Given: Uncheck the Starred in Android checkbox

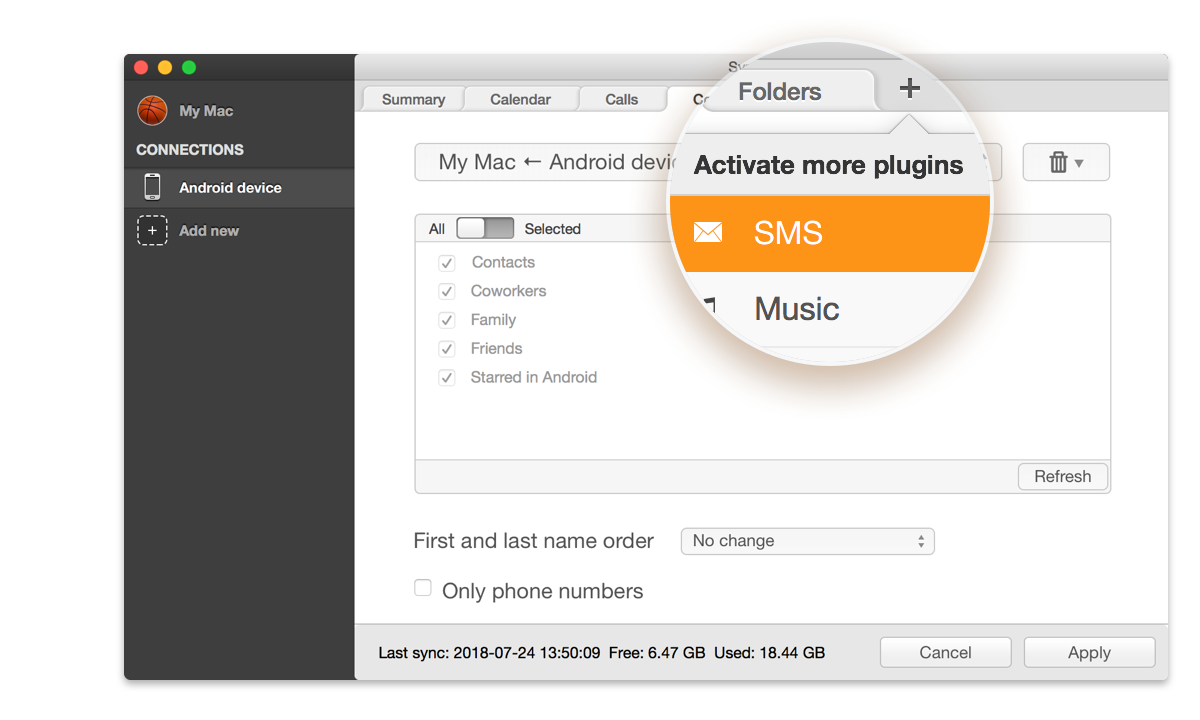Looking at the screenshot, I should [x=447, y=379].
